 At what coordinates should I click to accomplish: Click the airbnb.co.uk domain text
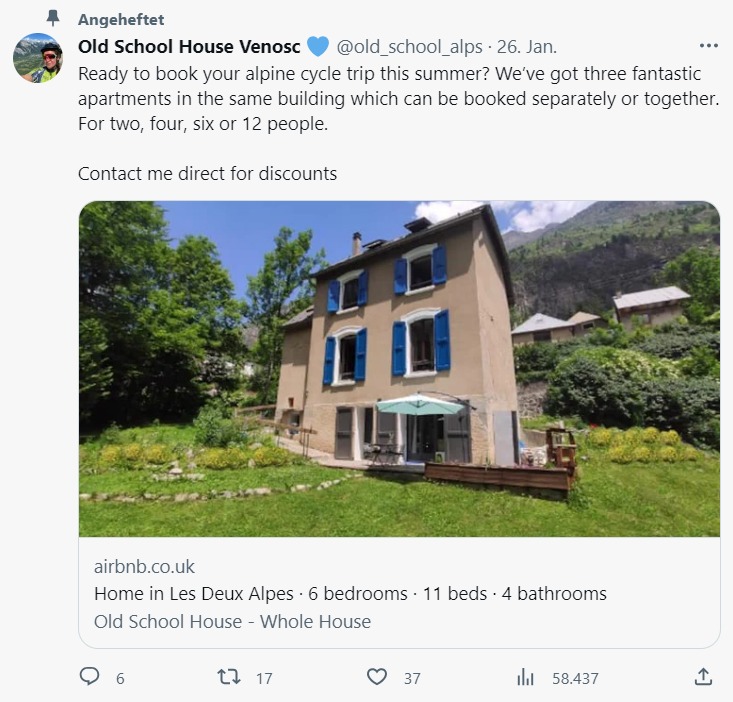click(x=144, y=567)
